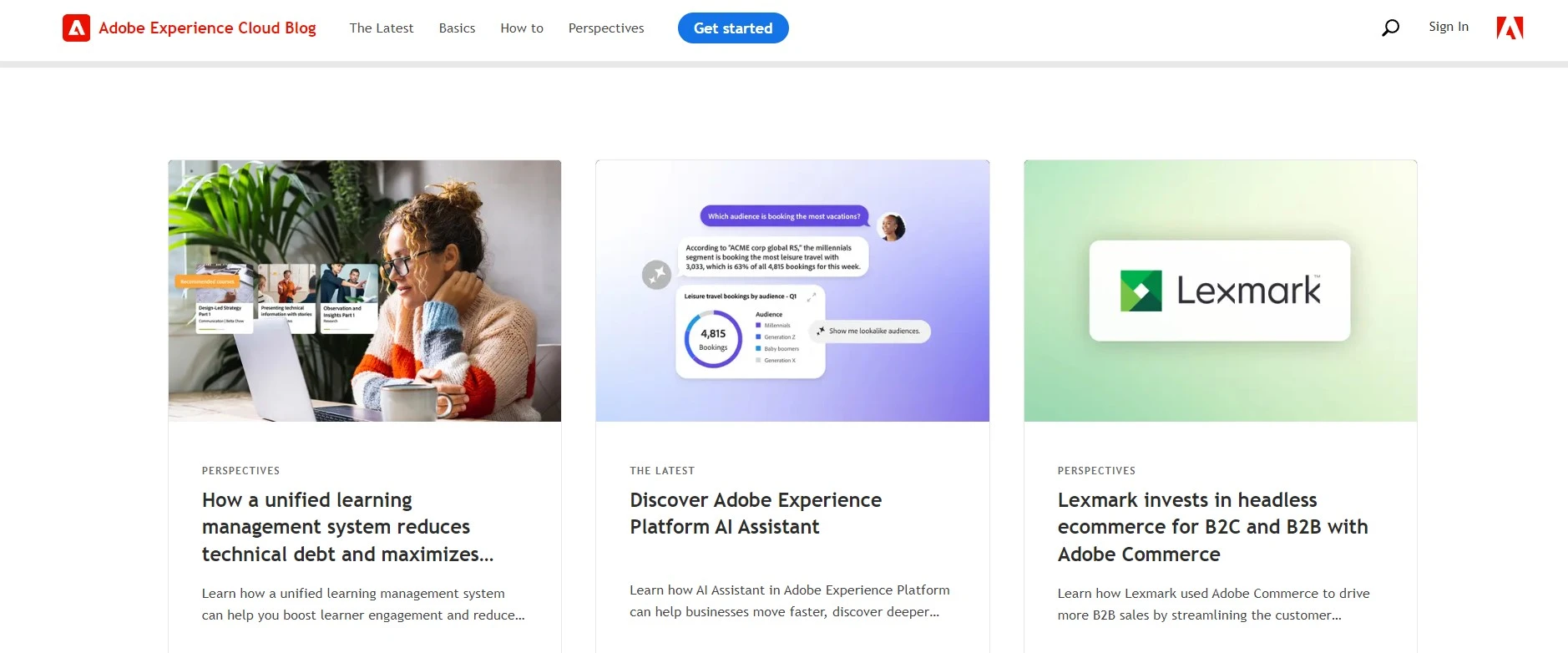Navigate to the Perspectives menu item
This screenshot has height=653, width=1568.
click(x=606, y=28)
